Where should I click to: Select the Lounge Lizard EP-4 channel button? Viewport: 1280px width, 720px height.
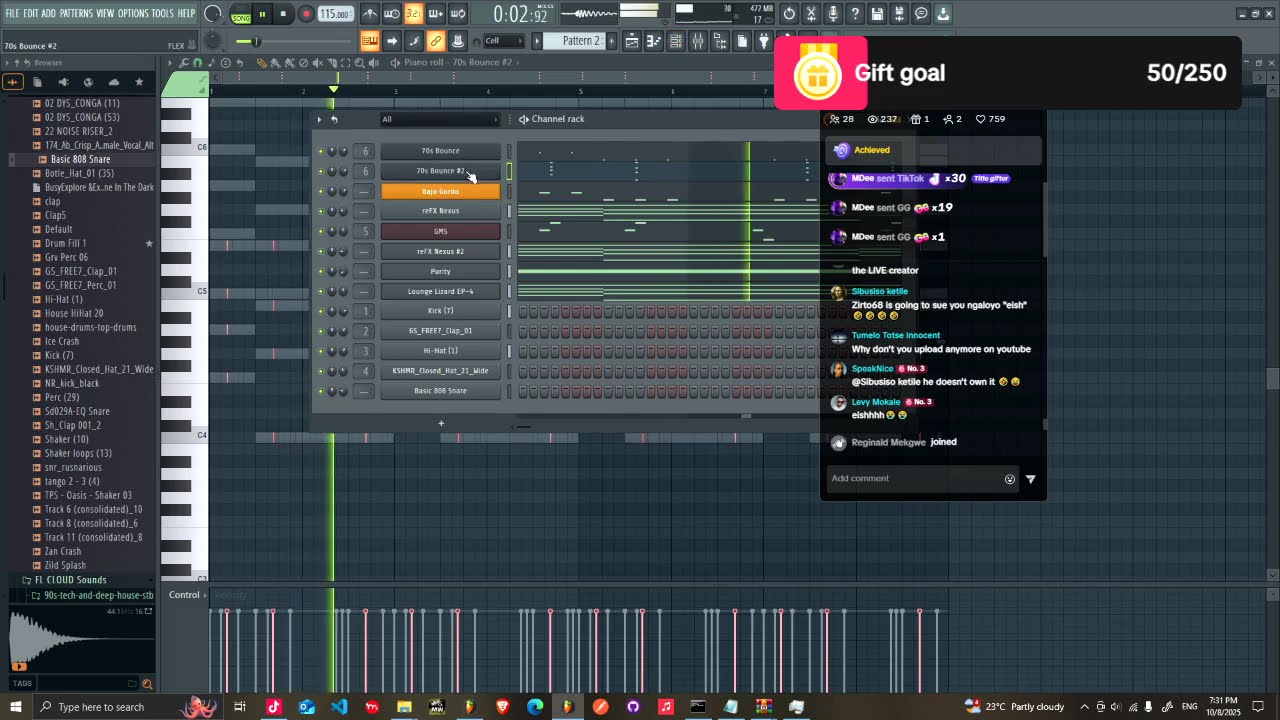coord(440,291)
